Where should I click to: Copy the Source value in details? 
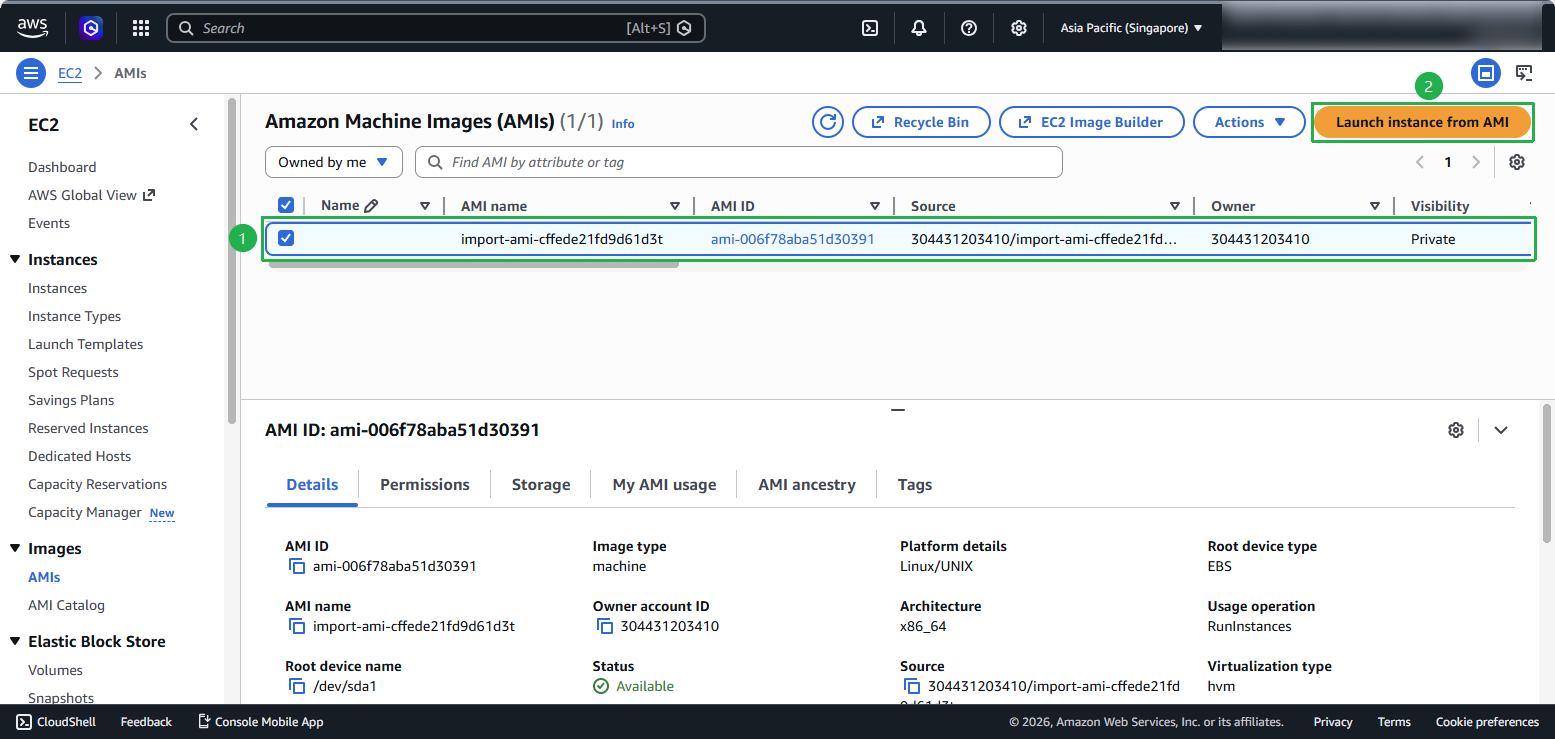[912, 686]
